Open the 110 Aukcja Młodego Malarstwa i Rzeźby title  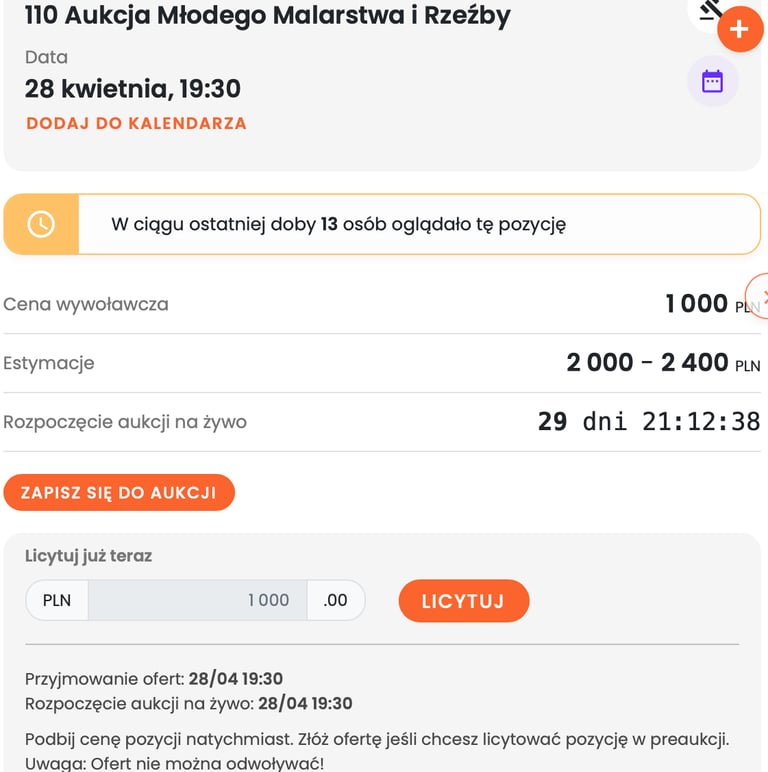tap(267, 16)
